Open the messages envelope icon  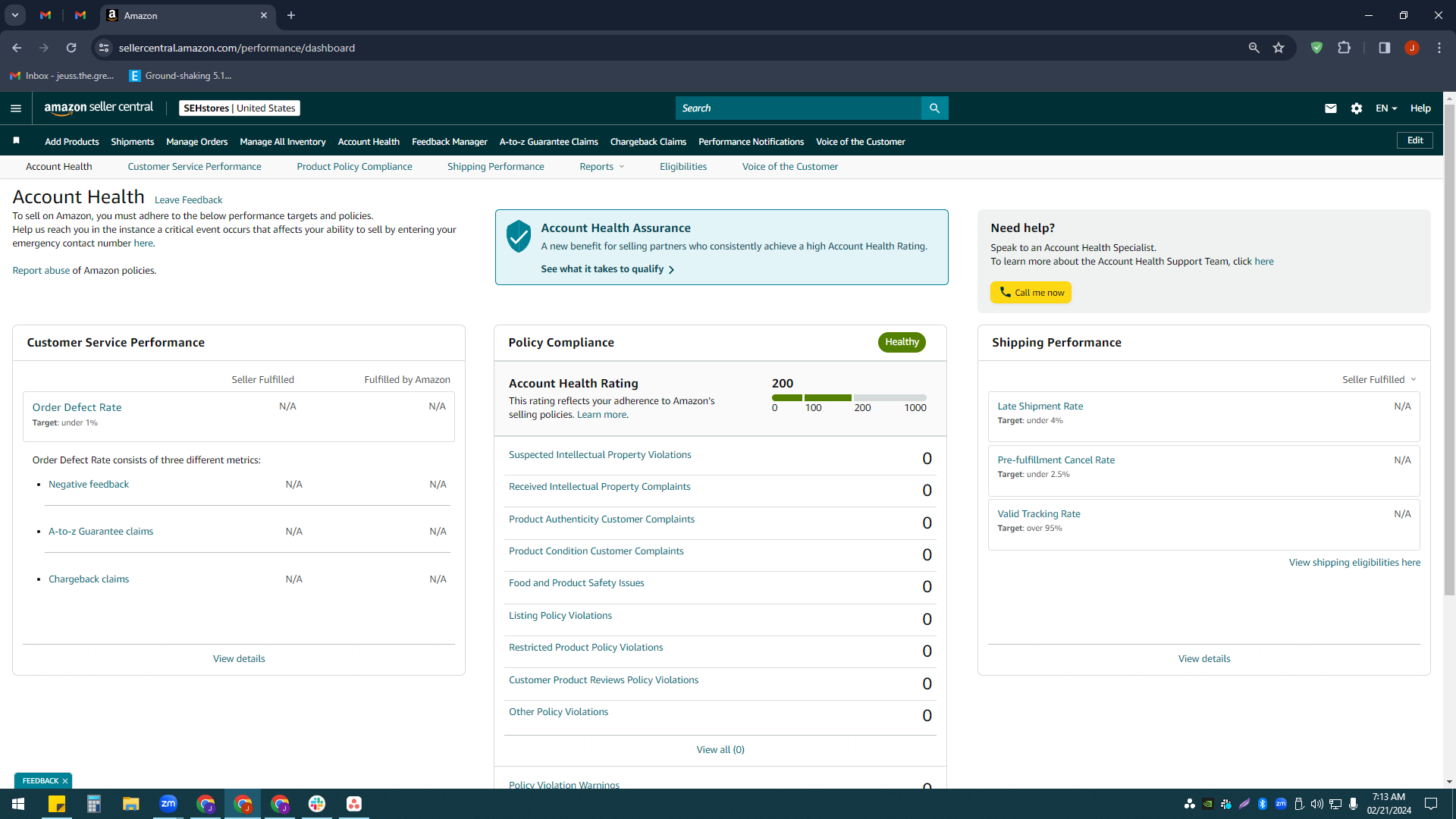(1330, 108)
